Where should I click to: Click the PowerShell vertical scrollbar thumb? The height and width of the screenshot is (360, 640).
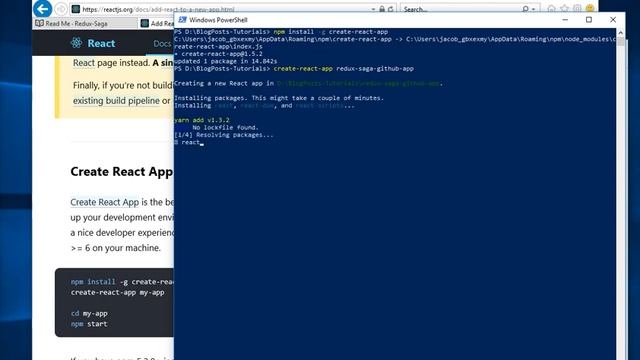tap(620, 41)
